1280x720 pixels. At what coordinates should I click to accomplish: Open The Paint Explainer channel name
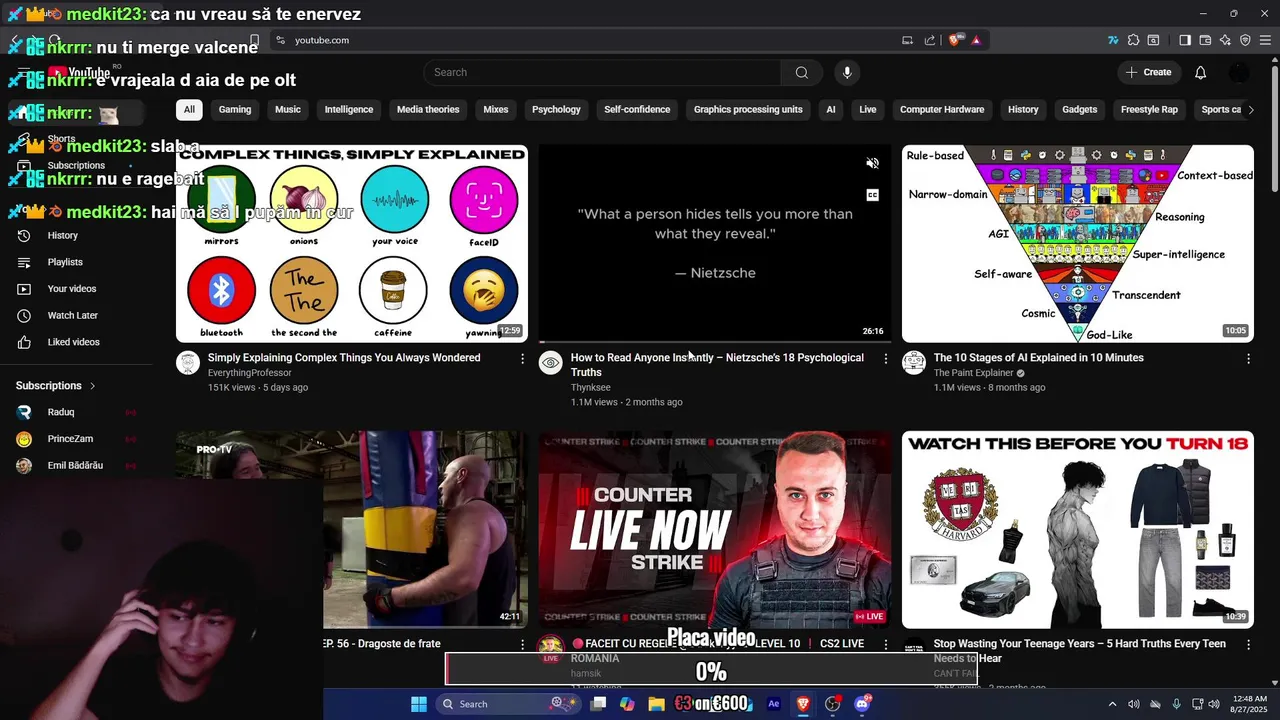pyautogui.click(x=974, y=373)
